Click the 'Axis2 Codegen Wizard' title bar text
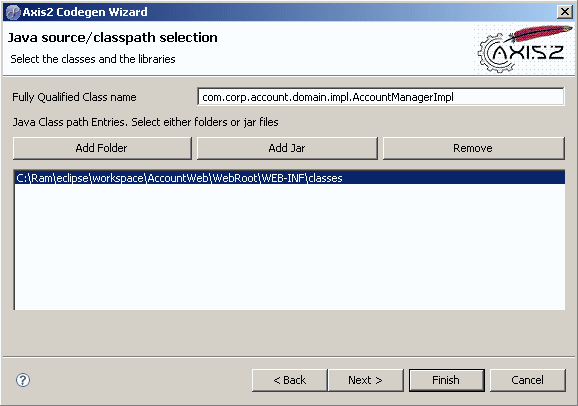The image size is (578, 406). (x=85, y=12)
